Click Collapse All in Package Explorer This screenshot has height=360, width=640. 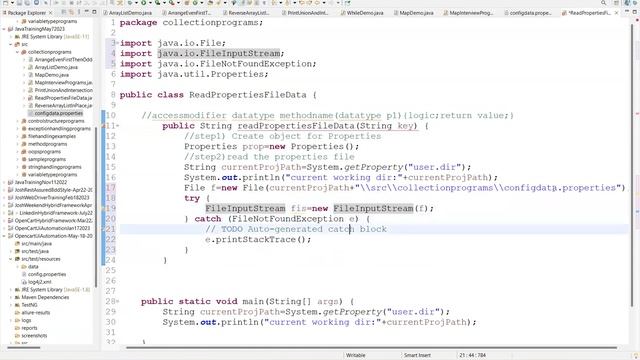coord(64,12)
